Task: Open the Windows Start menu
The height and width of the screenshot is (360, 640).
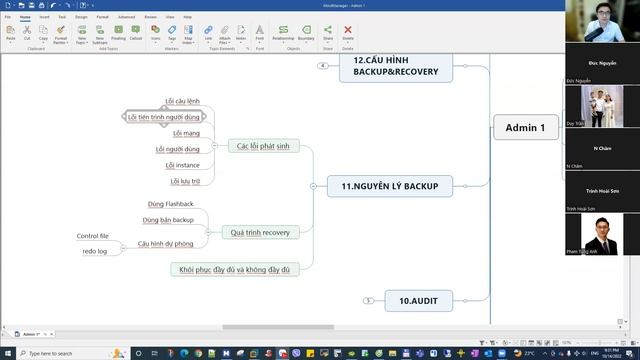Action: click(8, 353)
